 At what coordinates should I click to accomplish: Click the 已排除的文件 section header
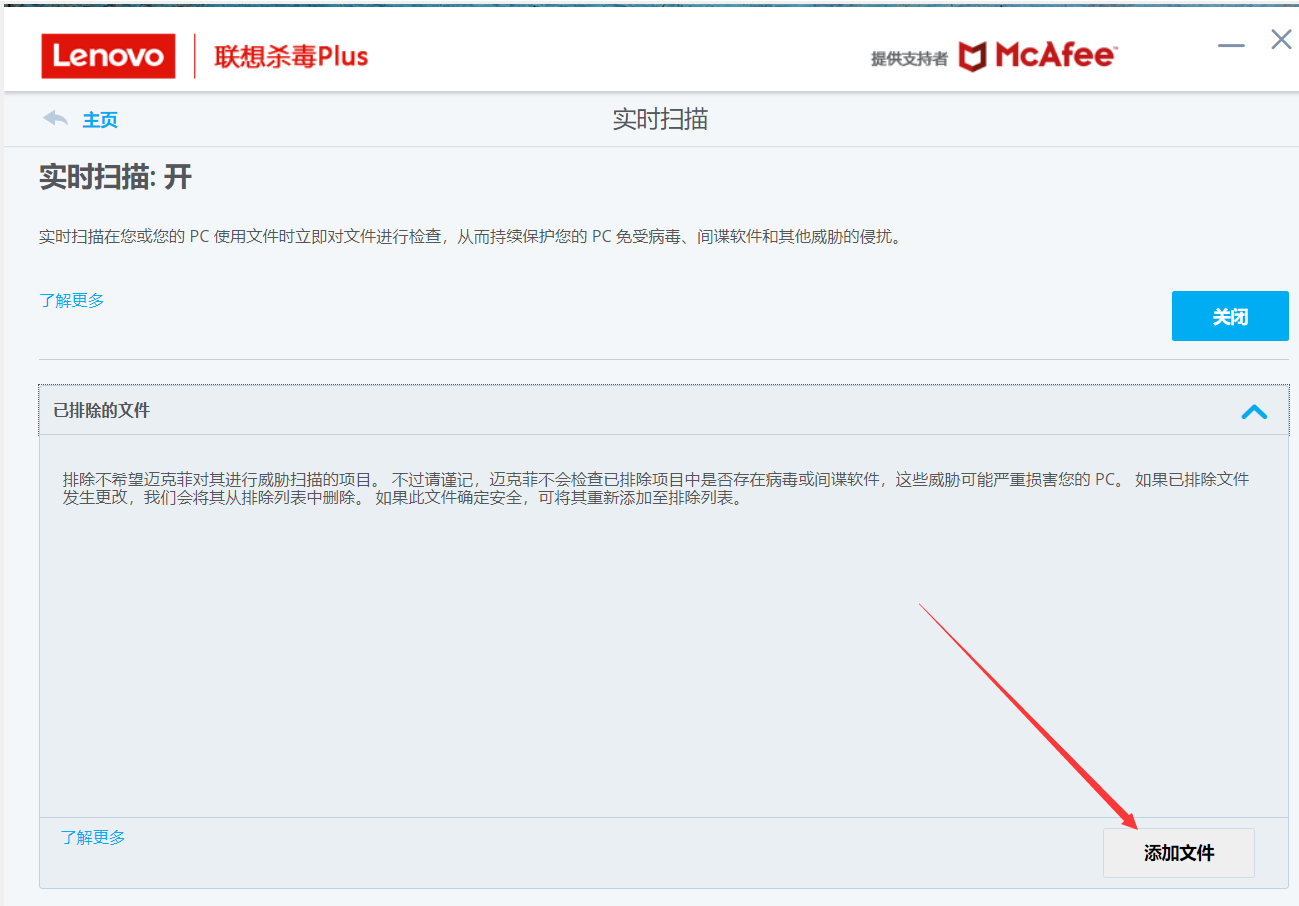click(x=664, y=410)
